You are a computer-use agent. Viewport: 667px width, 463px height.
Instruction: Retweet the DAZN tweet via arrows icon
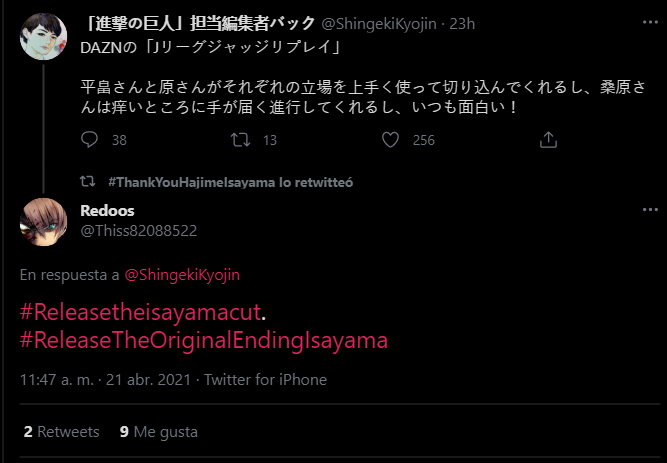tap(239, 140)
